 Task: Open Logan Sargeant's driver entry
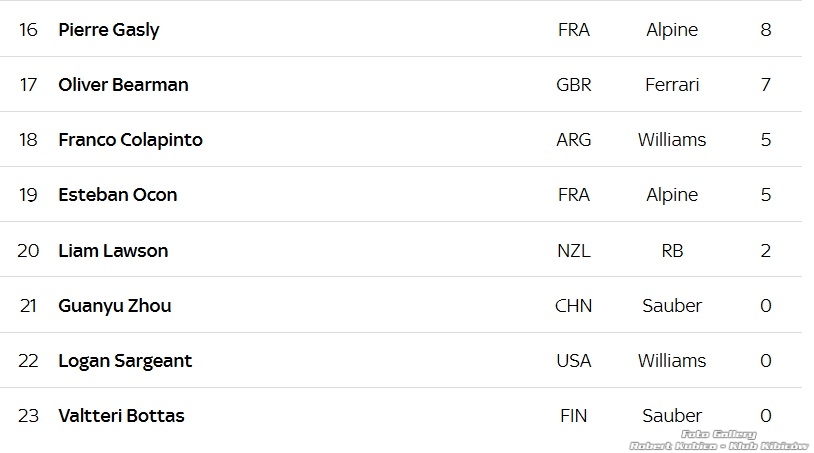[125, 360]
